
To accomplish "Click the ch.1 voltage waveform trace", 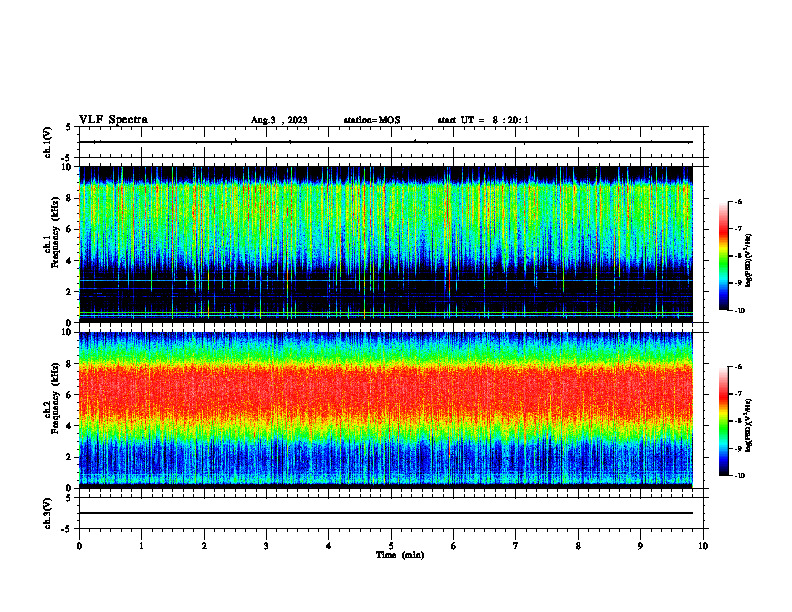I will tap(386, 142).
